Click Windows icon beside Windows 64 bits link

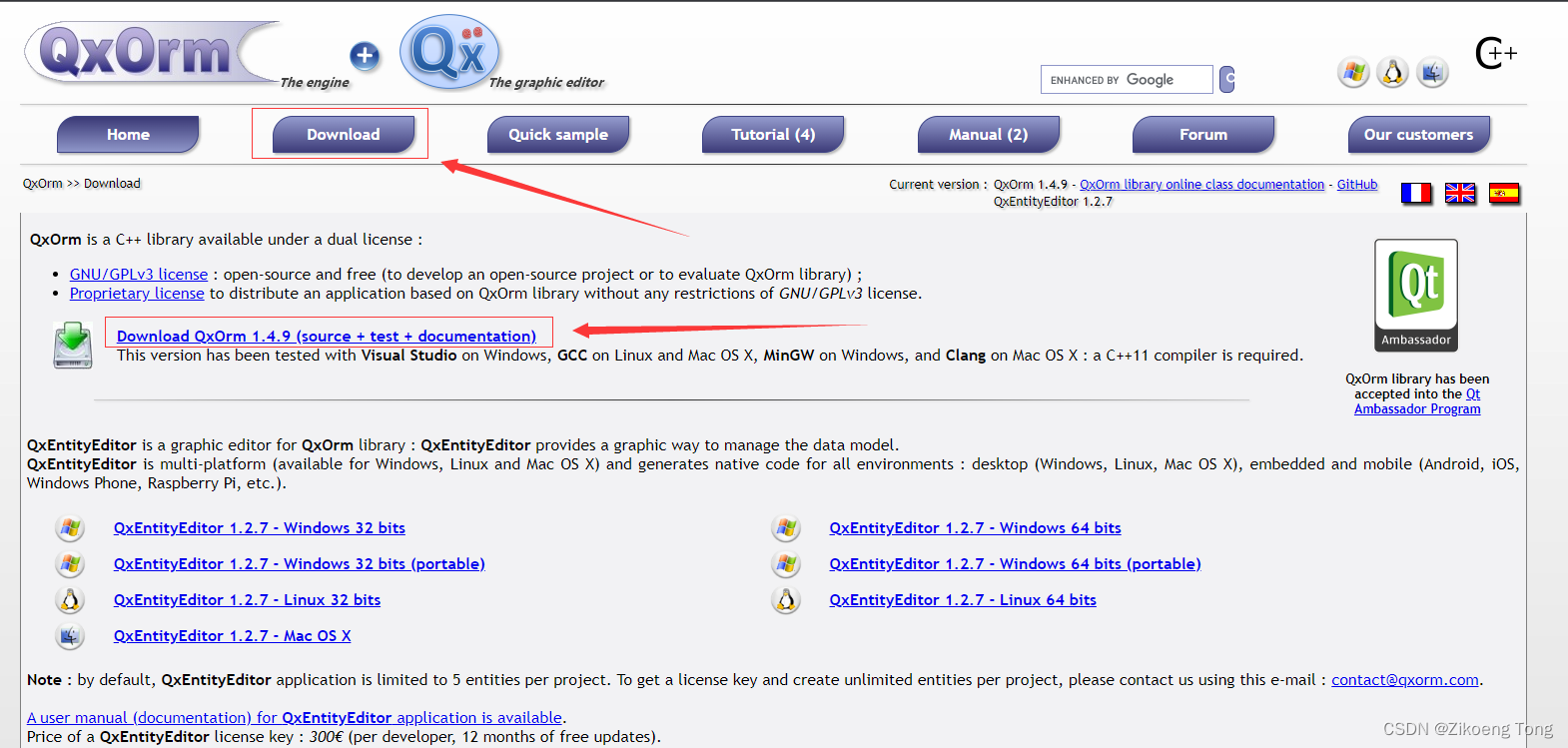[786, 527]
